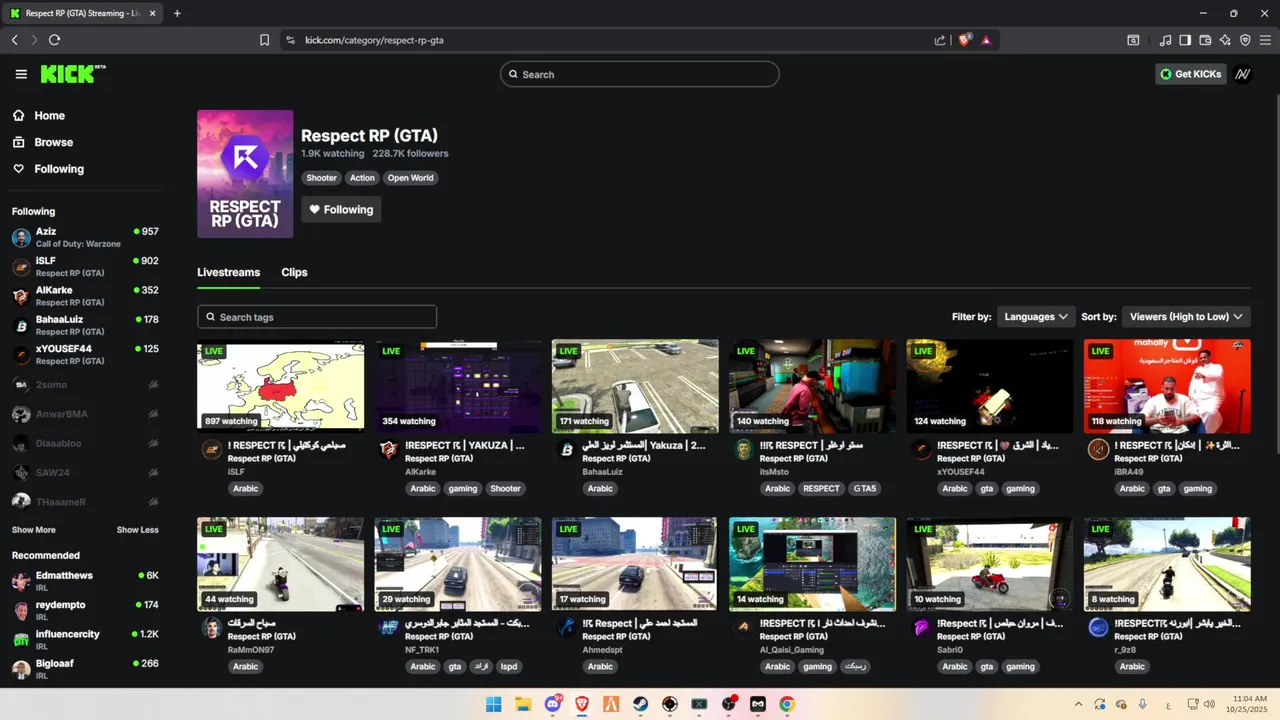This screenshot has height=720, width=1280.
Task: Open the Languages filter dropdown
Action: click(1036, 317)
